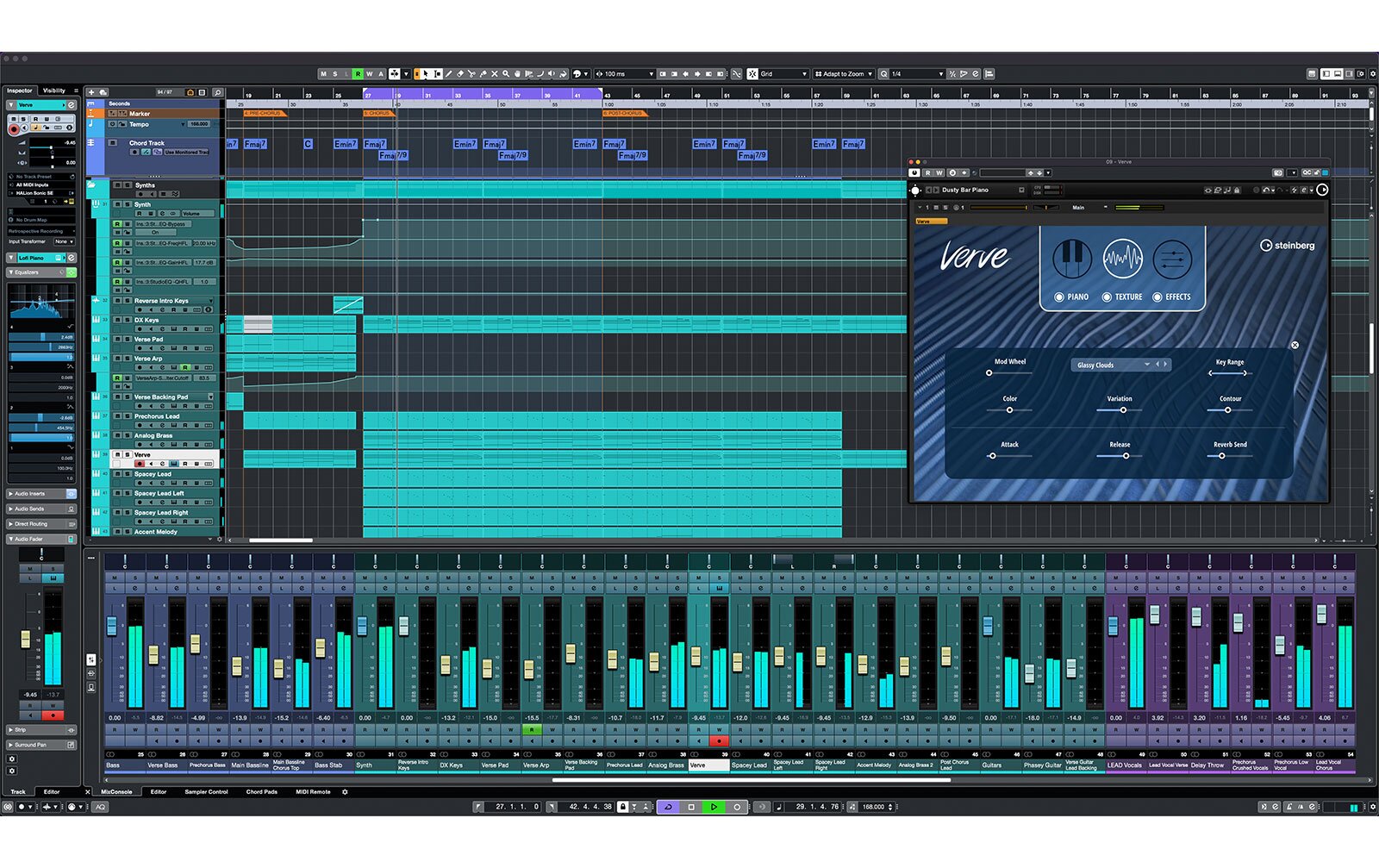The width and height of the screenshot is (1379, 868).
Task: Open the 1/4 quantize preset dropdown
Action: click(917, 74)
